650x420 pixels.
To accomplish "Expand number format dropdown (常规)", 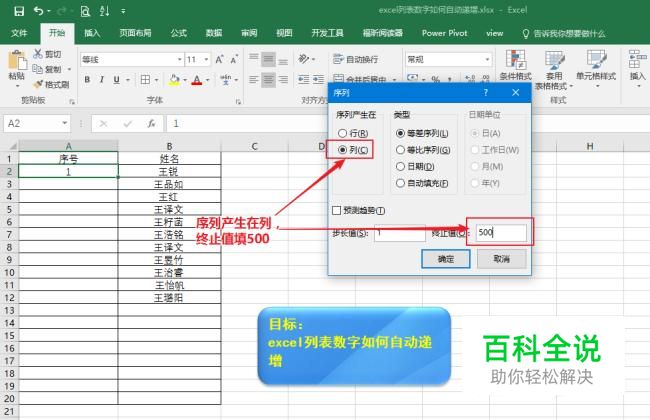I will [x=487, y=60].
